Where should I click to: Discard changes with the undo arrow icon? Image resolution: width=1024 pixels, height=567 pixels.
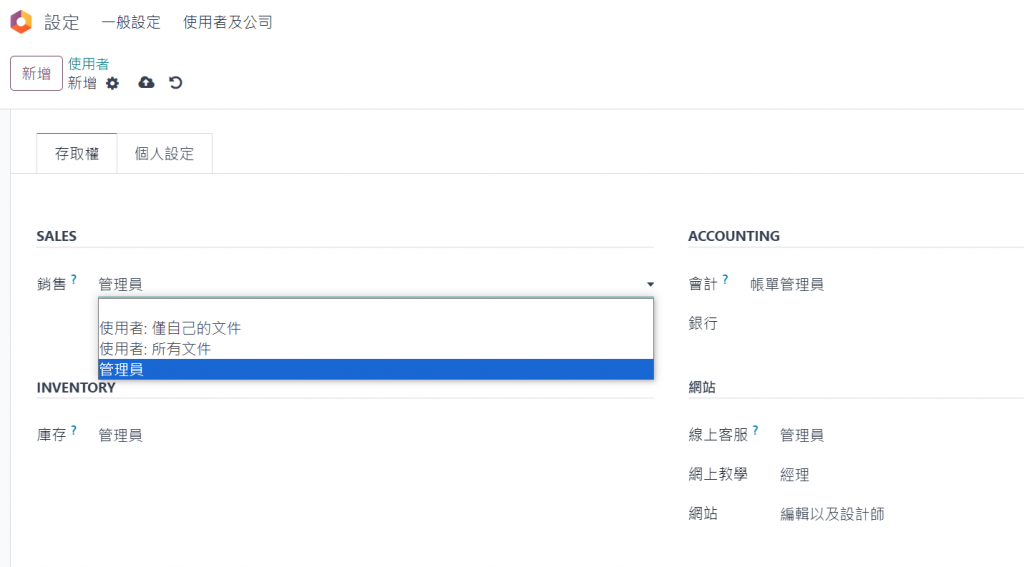click(x=176, y=83)
